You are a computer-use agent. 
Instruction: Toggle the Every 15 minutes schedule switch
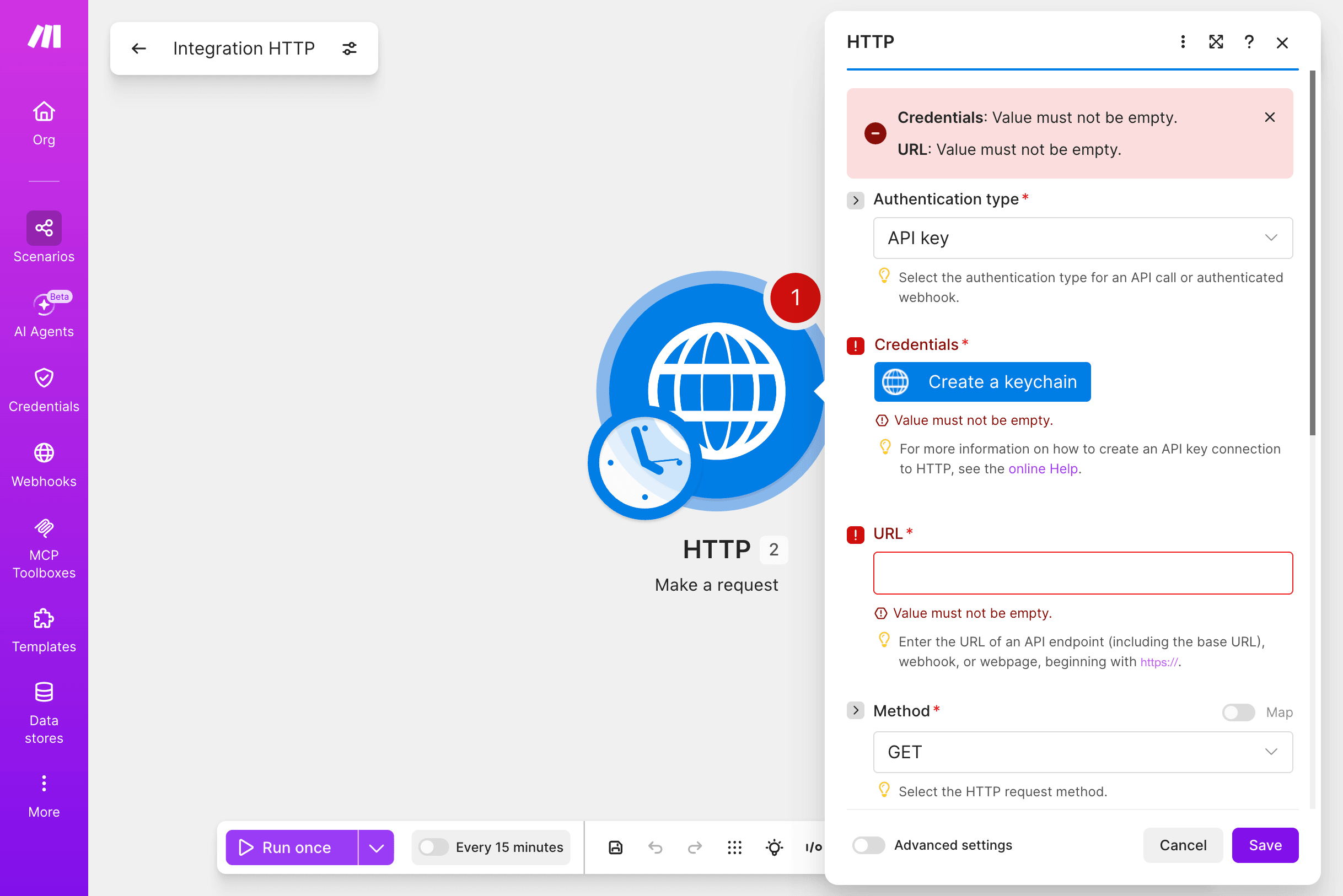[433, 847]
